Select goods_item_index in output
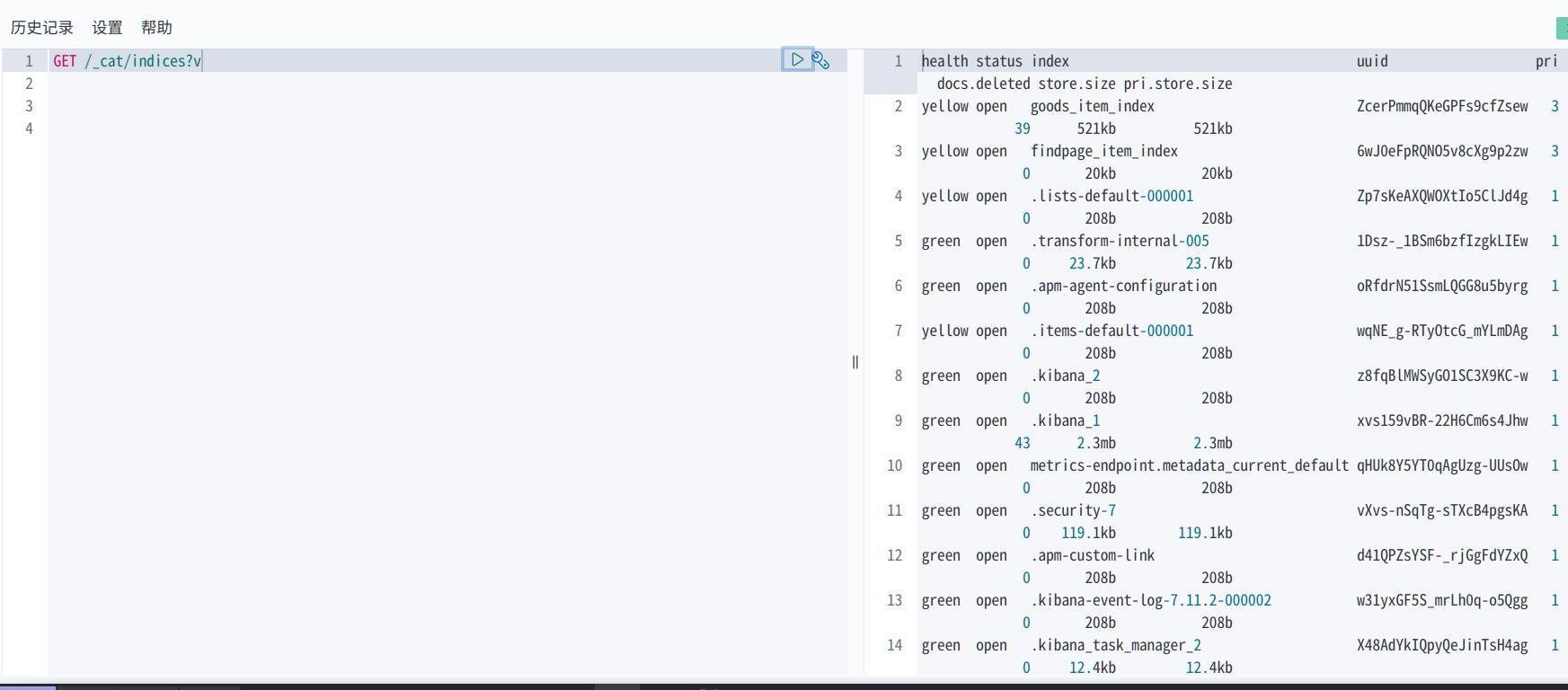1568x690 pixels. [1093, 106]
